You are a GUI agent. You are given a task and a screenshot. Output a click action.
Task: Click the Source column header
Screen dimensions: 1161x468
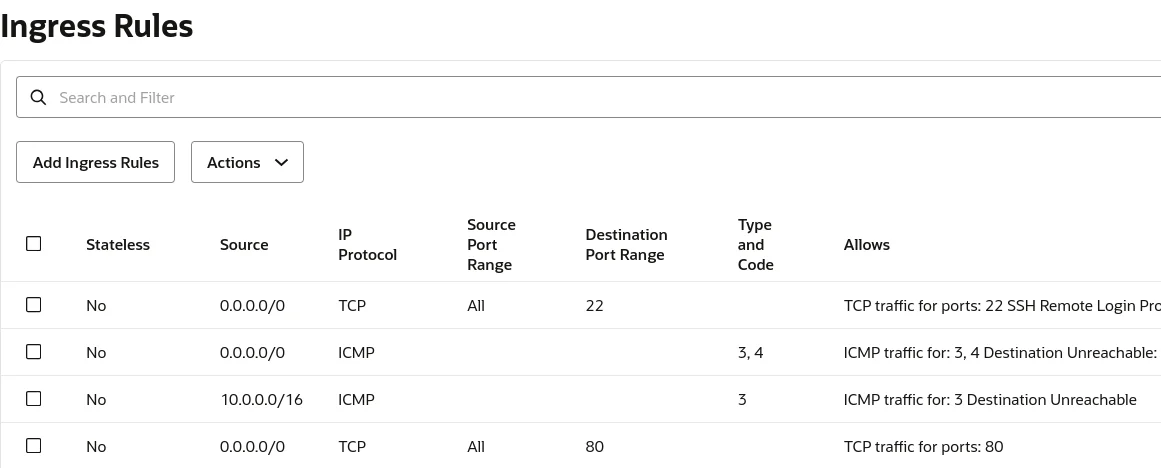[x=244, y=245]
